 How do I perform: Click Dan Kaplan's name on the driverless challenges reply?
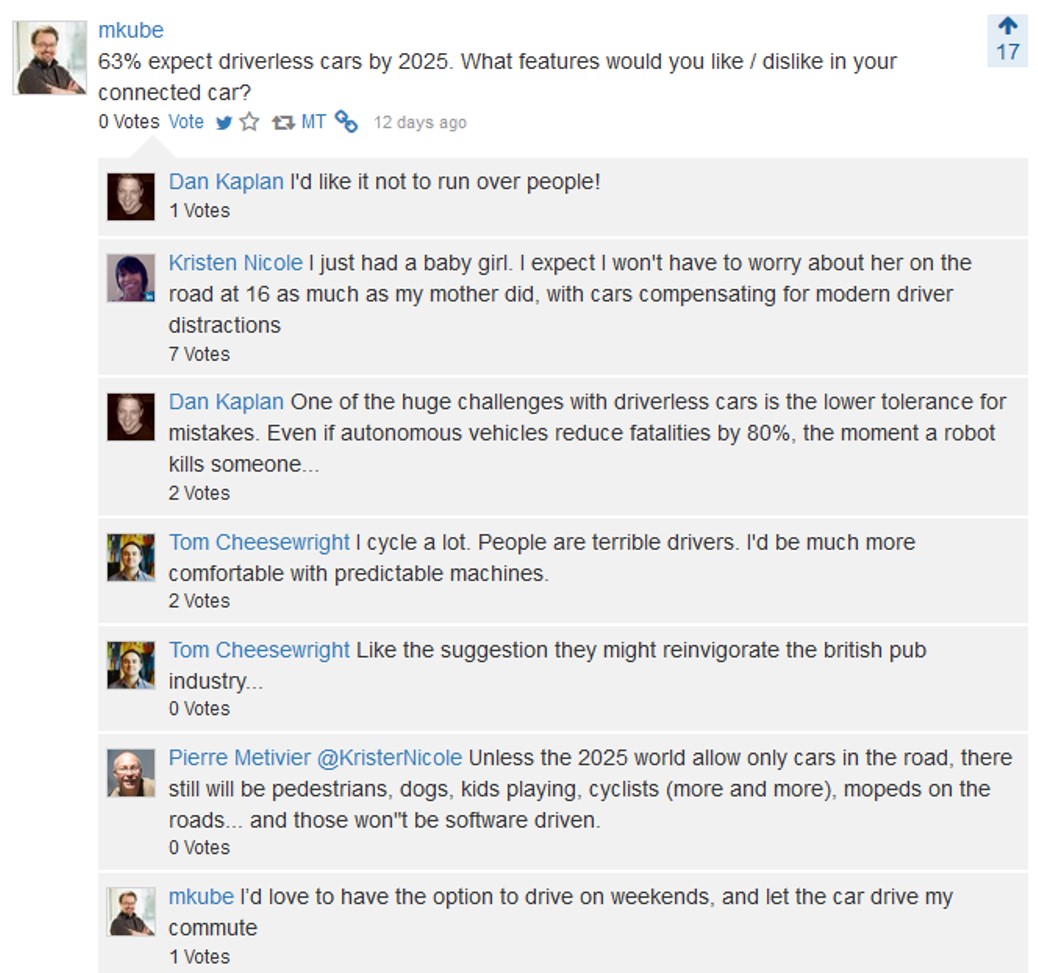coord(226,402)
